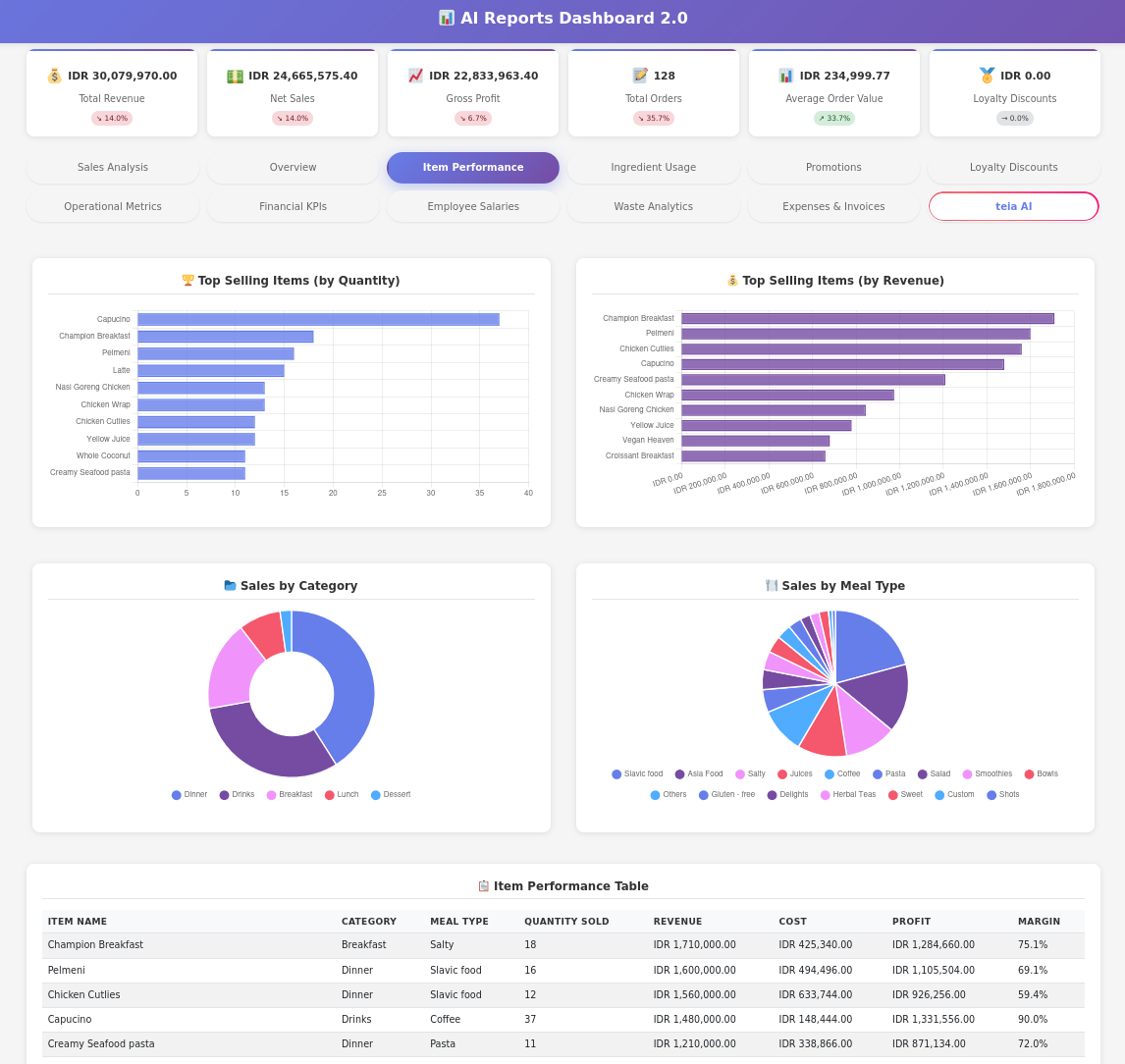
Task: Switch to Operational Metrics tab
Action: tap(113, 207)
